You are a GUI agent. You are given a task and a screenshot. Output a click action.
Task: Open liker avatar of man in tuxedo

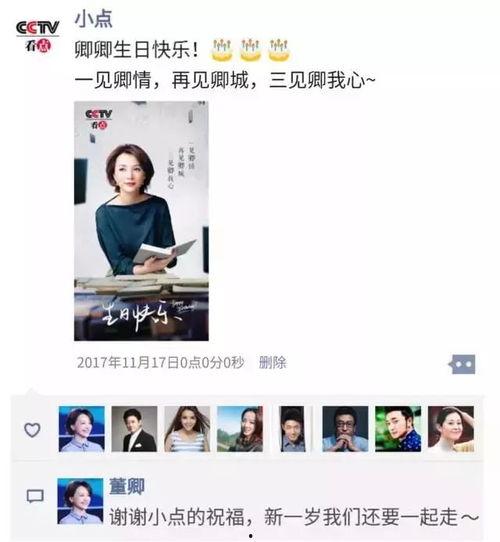(x=134, y=429)
